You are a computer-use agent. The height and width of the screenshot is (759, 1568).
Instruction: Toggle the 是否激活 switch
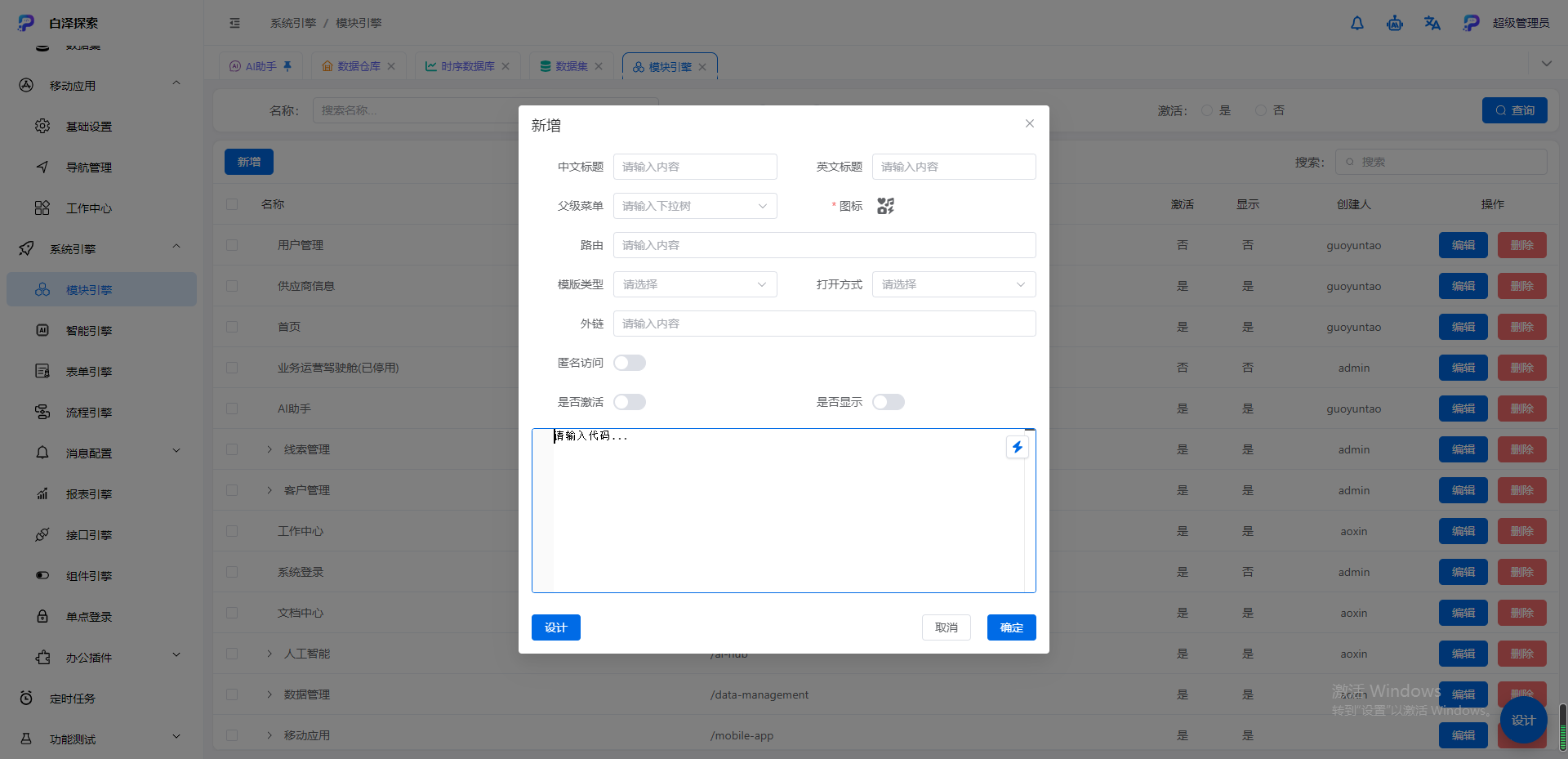coord(630,402)
